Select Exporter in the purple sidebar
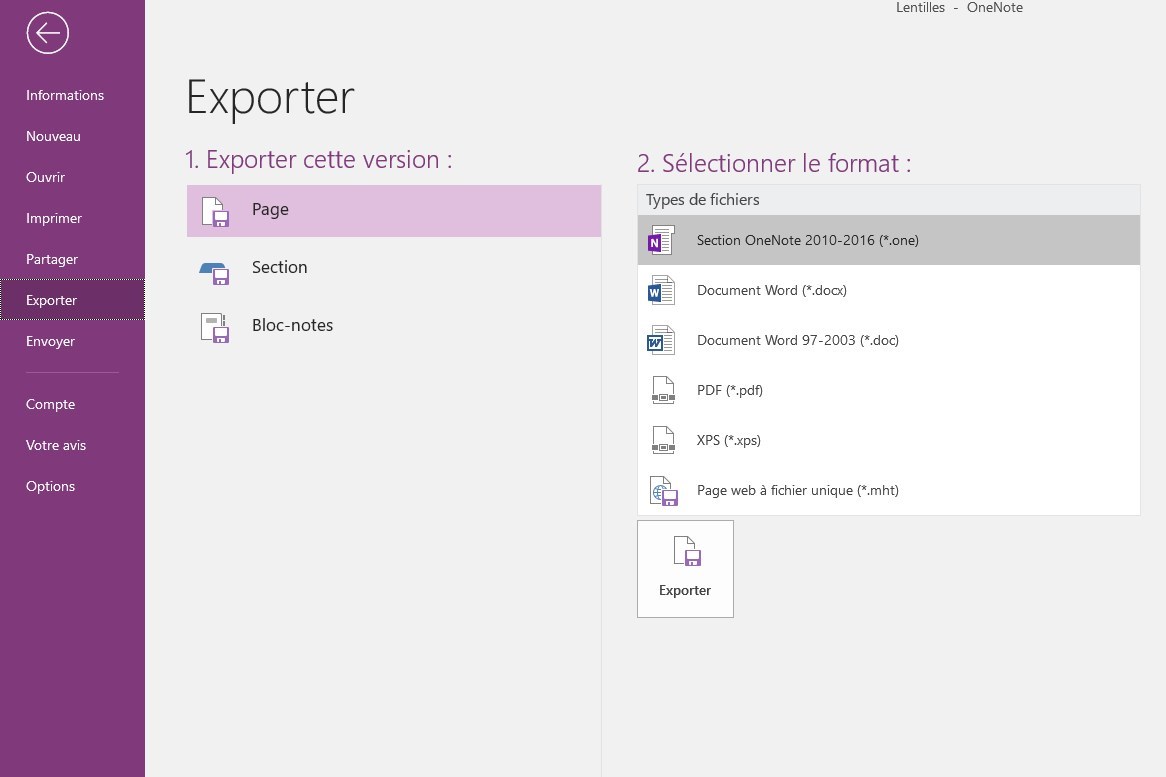 (72, 300)
